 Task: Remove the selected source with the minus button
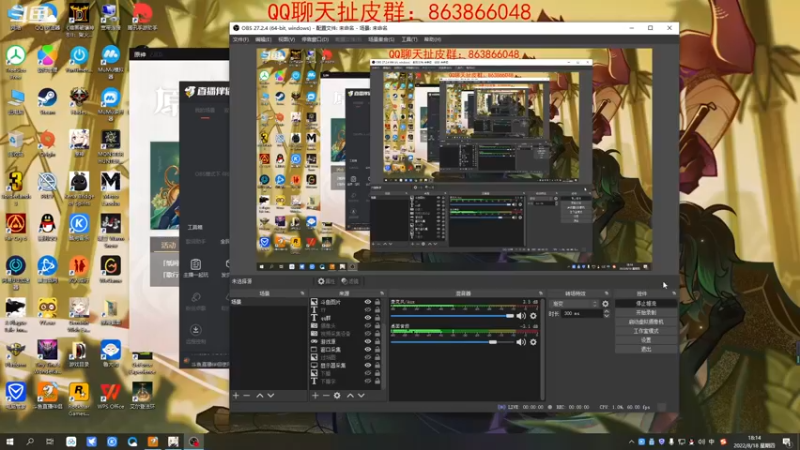pyautogui.click(x=326, y=395)
